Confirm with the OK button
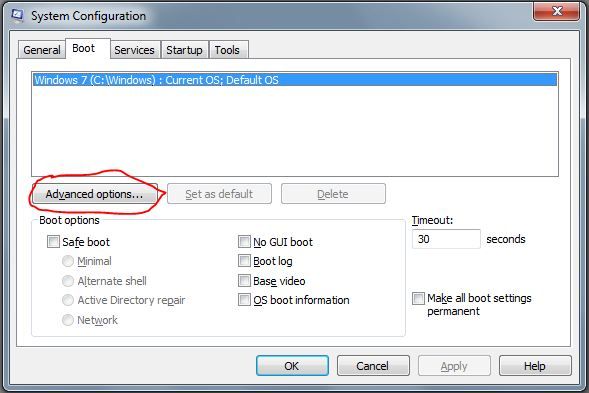 click(292, 366)
